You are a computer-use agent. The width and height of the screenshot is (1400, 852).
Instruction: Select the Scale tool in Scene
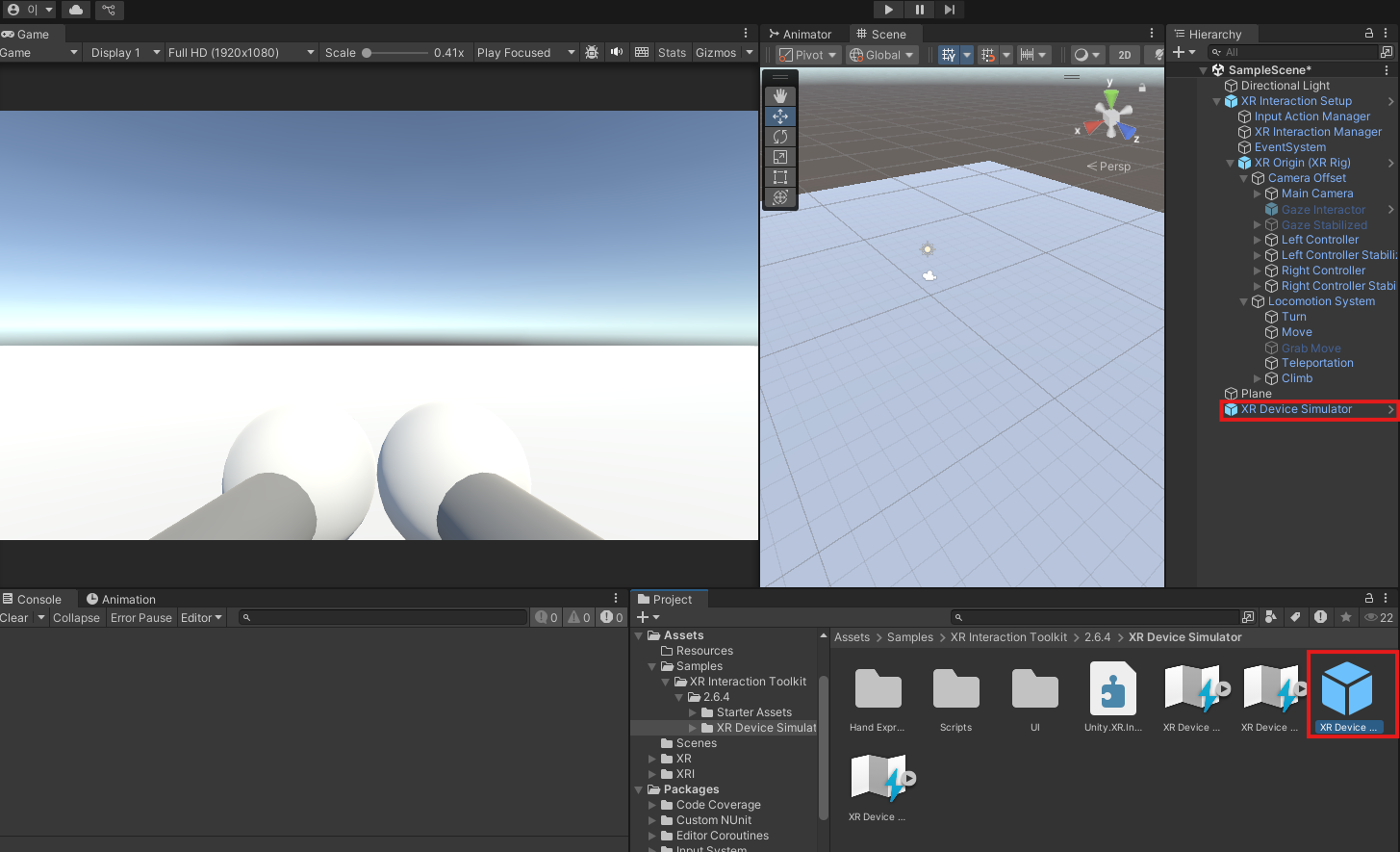780,157
